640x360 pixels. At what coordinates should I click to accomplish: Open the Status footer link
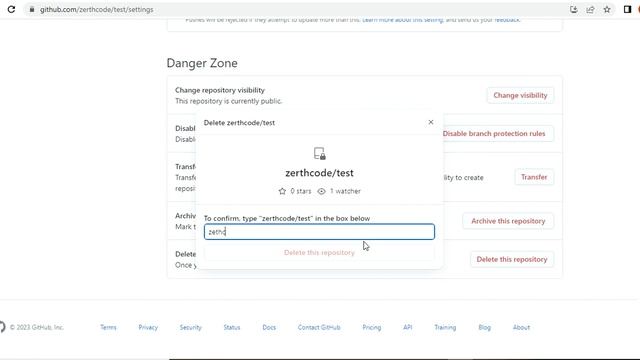[232, 327]
